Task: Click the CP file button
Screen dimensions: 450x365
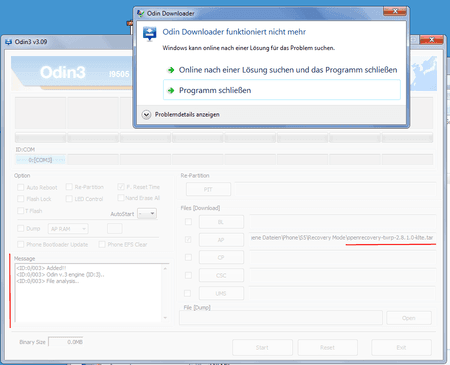Action: point(221,257)
